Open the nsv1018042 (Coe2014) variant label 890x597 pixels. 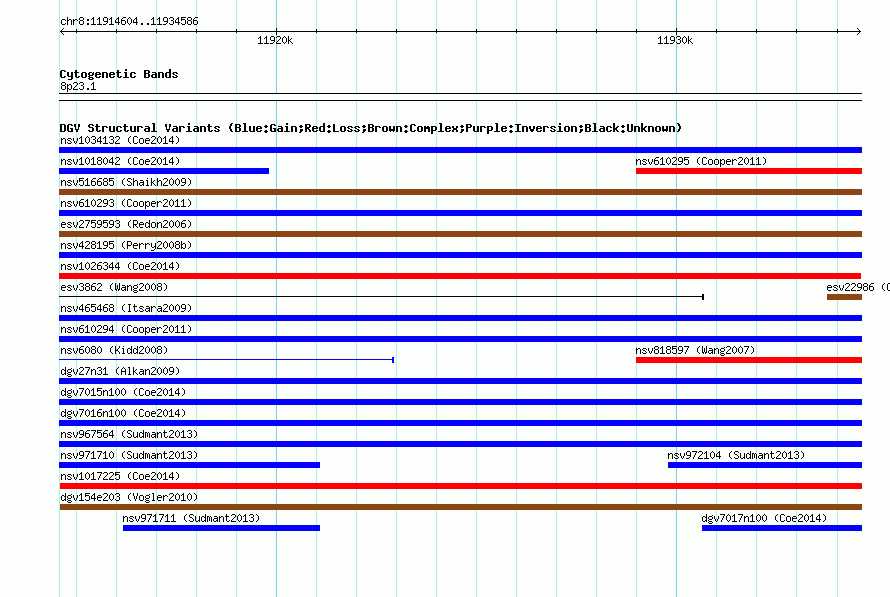tap(120, 161)
